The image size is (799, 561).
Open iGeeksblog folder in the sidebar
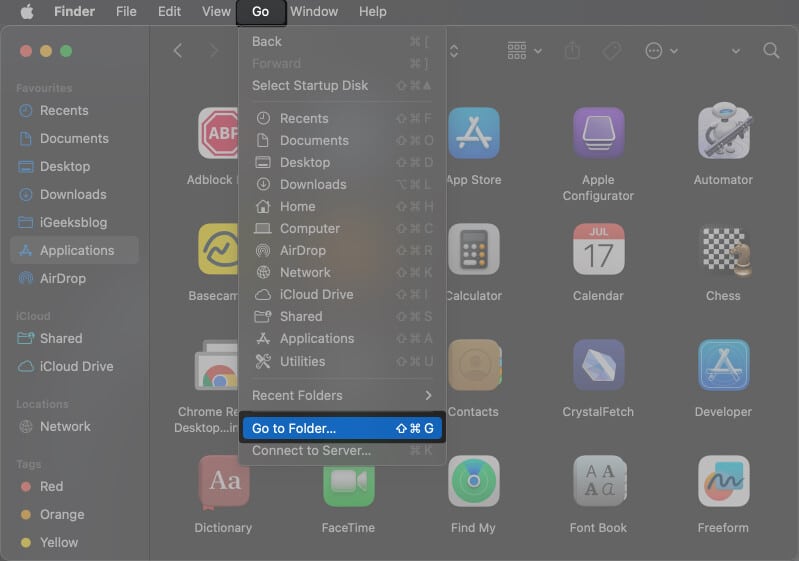tap(74, 223)
